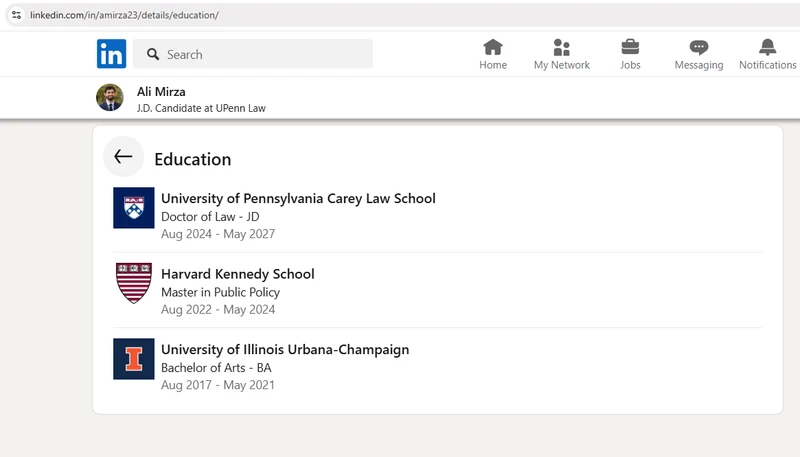Open University of Pennsylvania Carey Law School link

click(x=298, y=198)
